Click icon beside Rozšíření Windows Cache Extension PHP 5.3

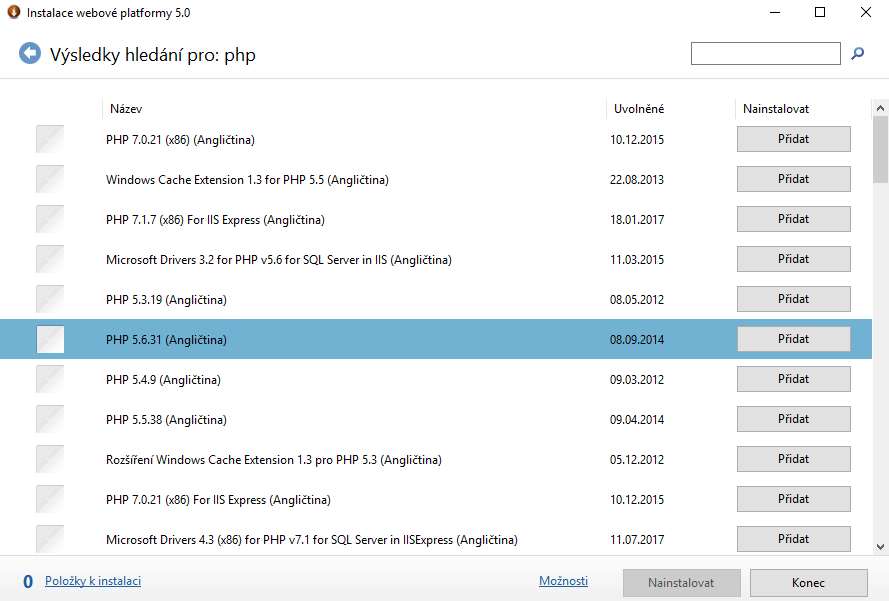pyautogui.click(x=50, y=459)
